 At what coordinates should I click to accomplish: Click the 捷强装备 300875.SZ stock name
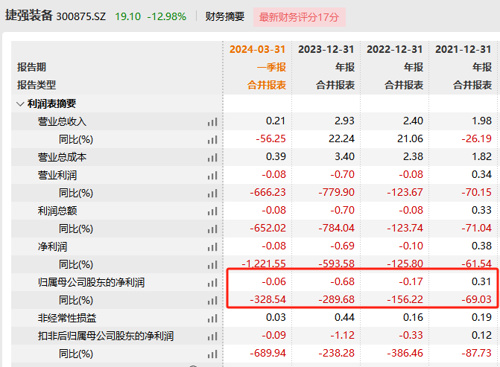55,16
